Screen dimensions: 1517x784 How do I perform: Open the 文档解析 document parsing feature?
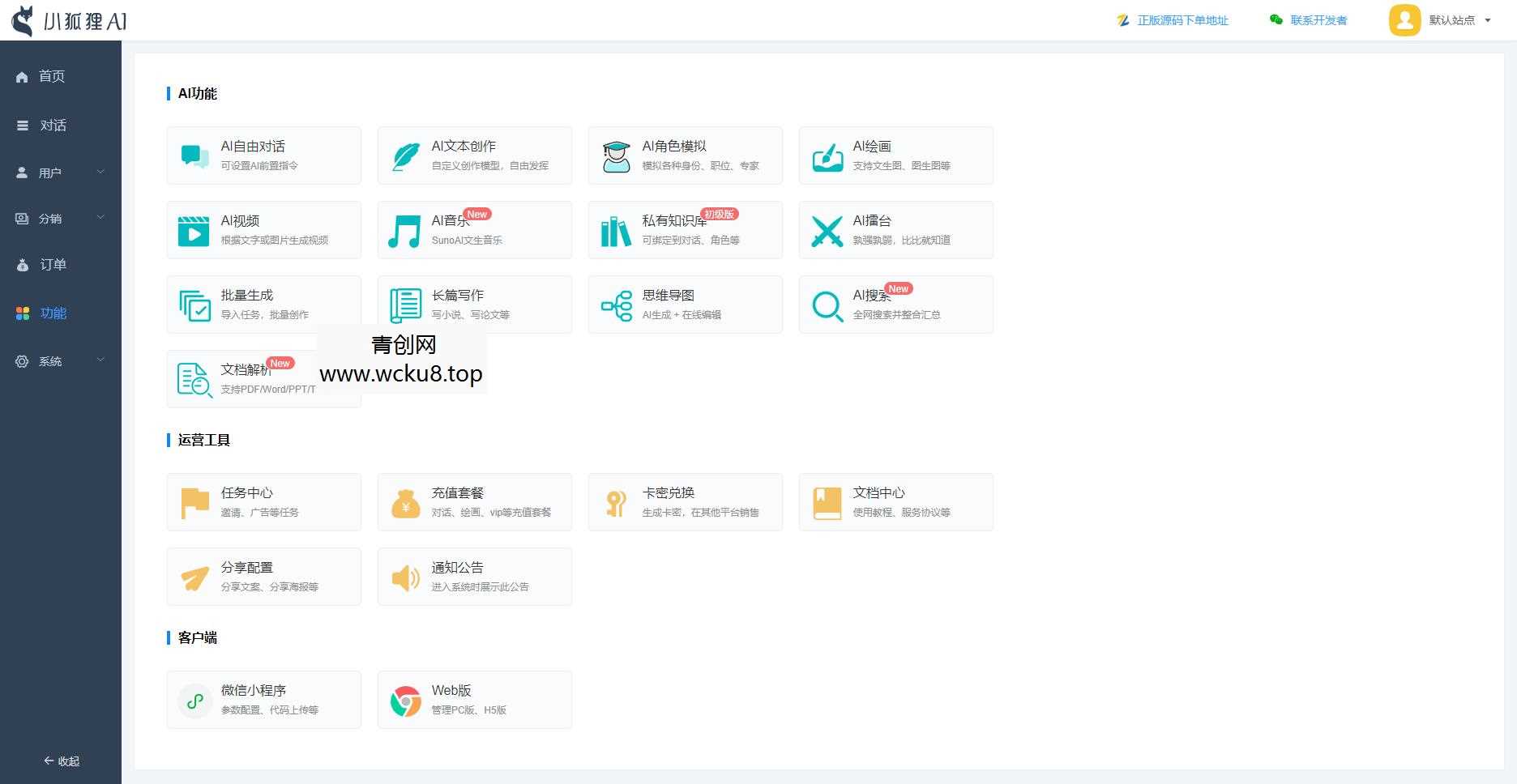[263, 378]
